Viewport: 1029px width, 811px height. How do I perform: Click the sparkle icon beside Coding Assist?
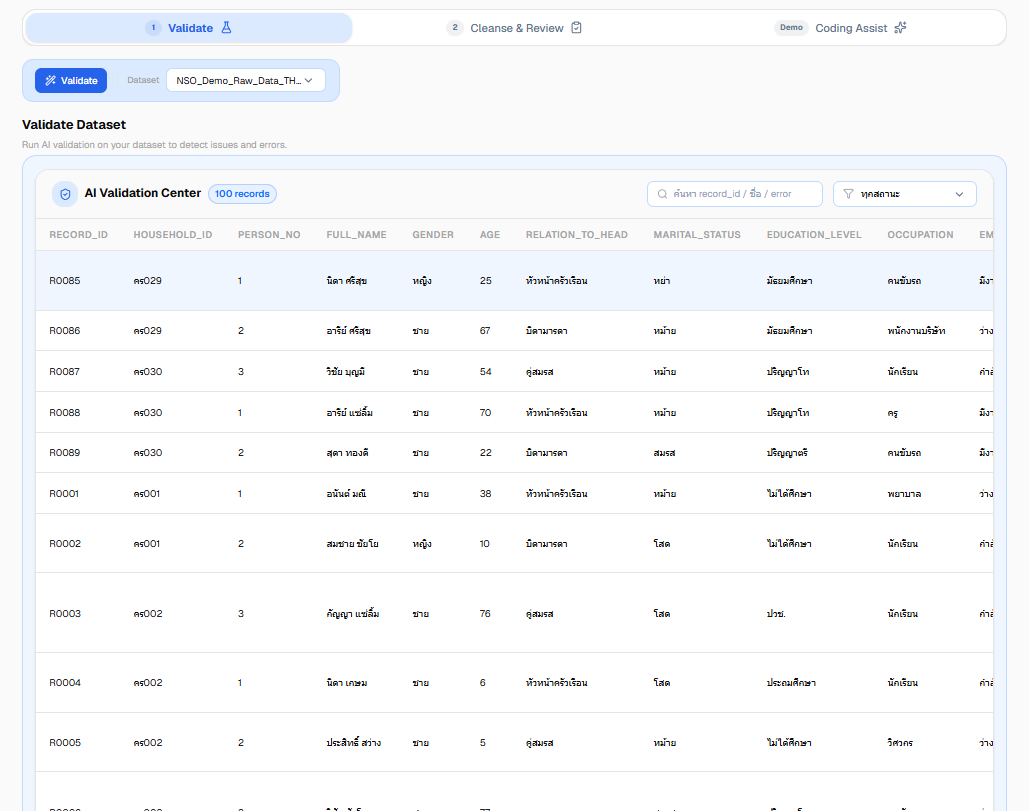[x=900, y=28]
